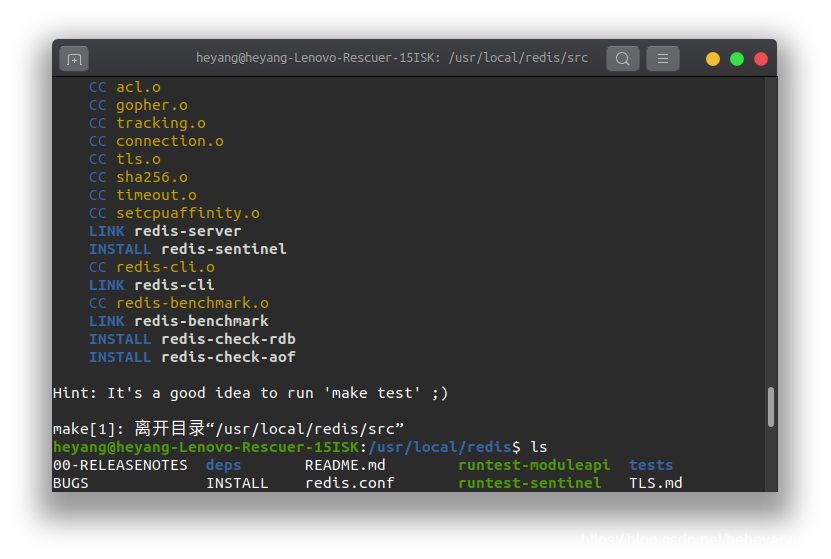Click the 'timeout.o' output line
831x559 pixels.
(x=143, y=195)
